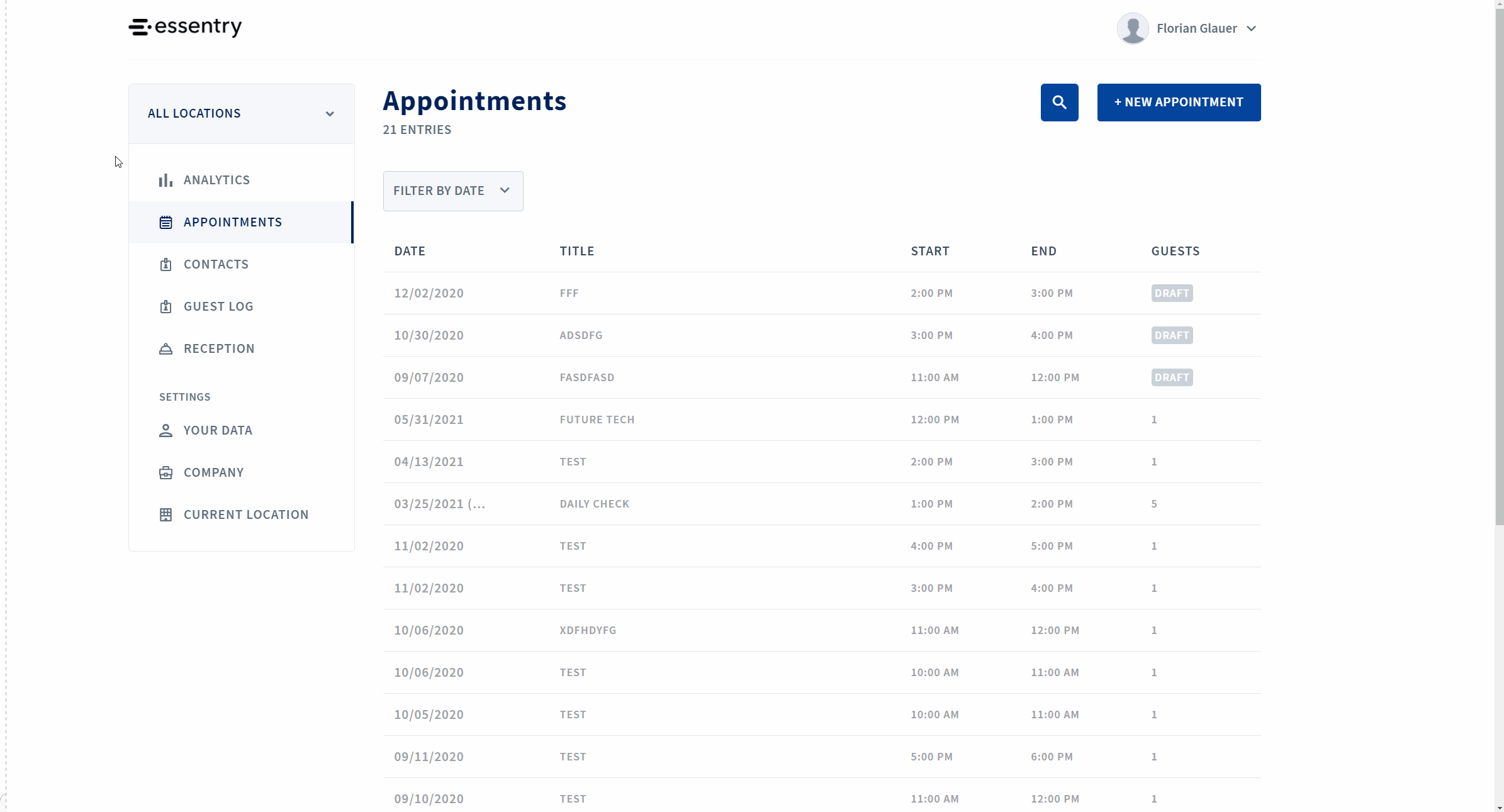This screenshot has width=1504, height=812.
Task: Click the Appointments page heading
Action: (474, 102)
